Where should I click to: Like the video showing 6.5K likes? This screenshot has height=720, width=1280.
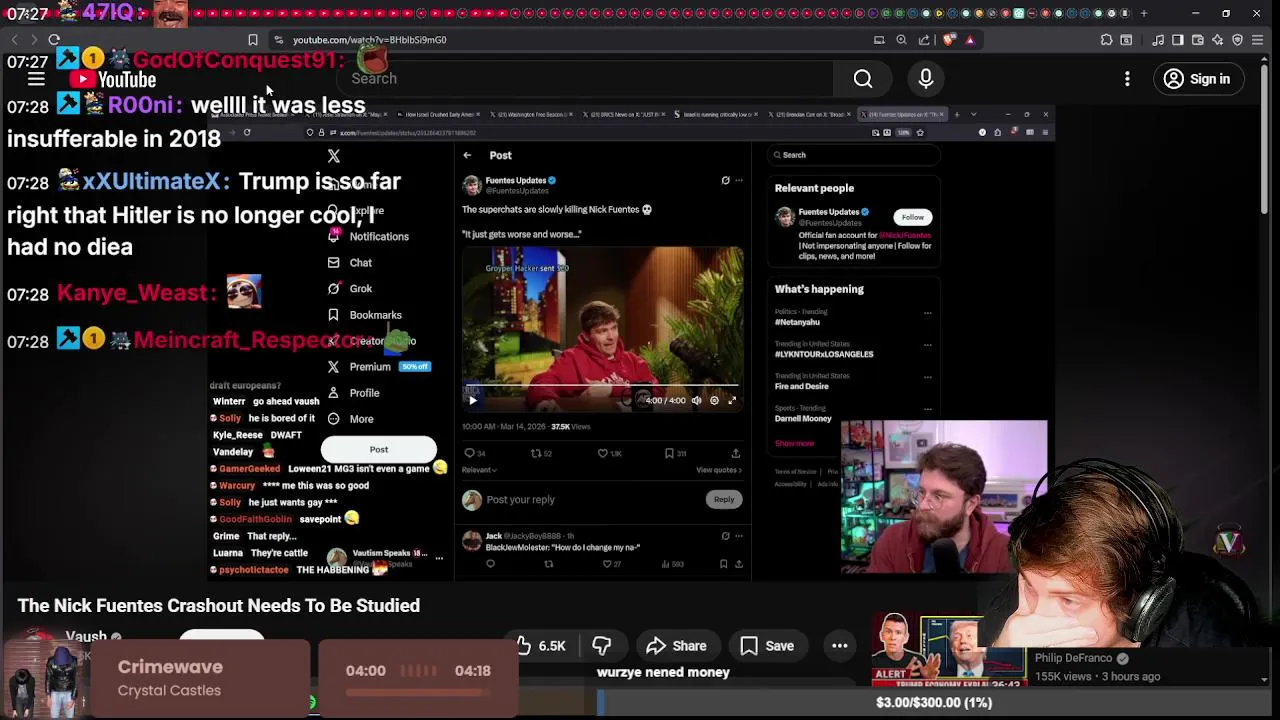pos(540,646)
